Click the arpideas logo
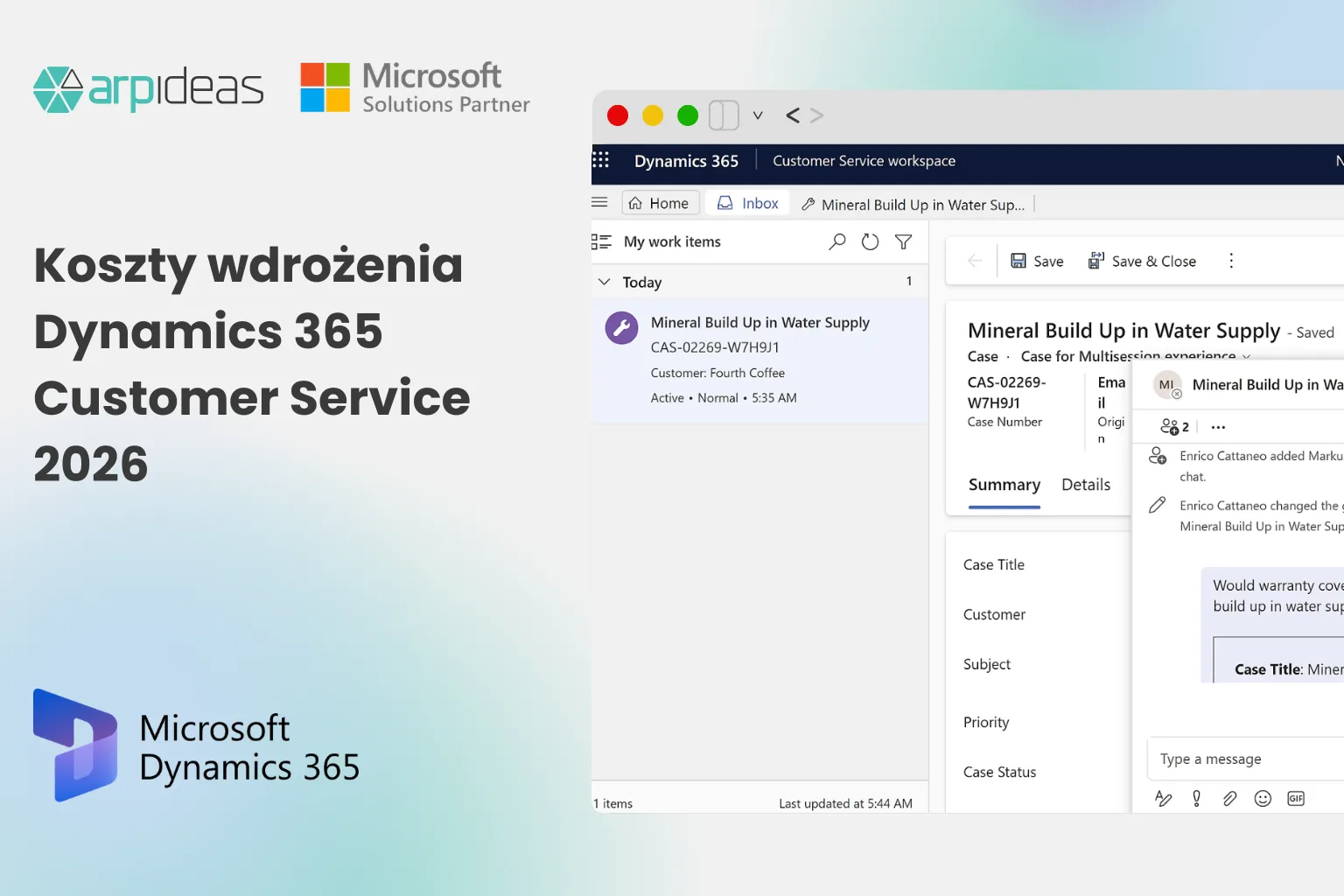1344x896 pixels. coord(148,88)
